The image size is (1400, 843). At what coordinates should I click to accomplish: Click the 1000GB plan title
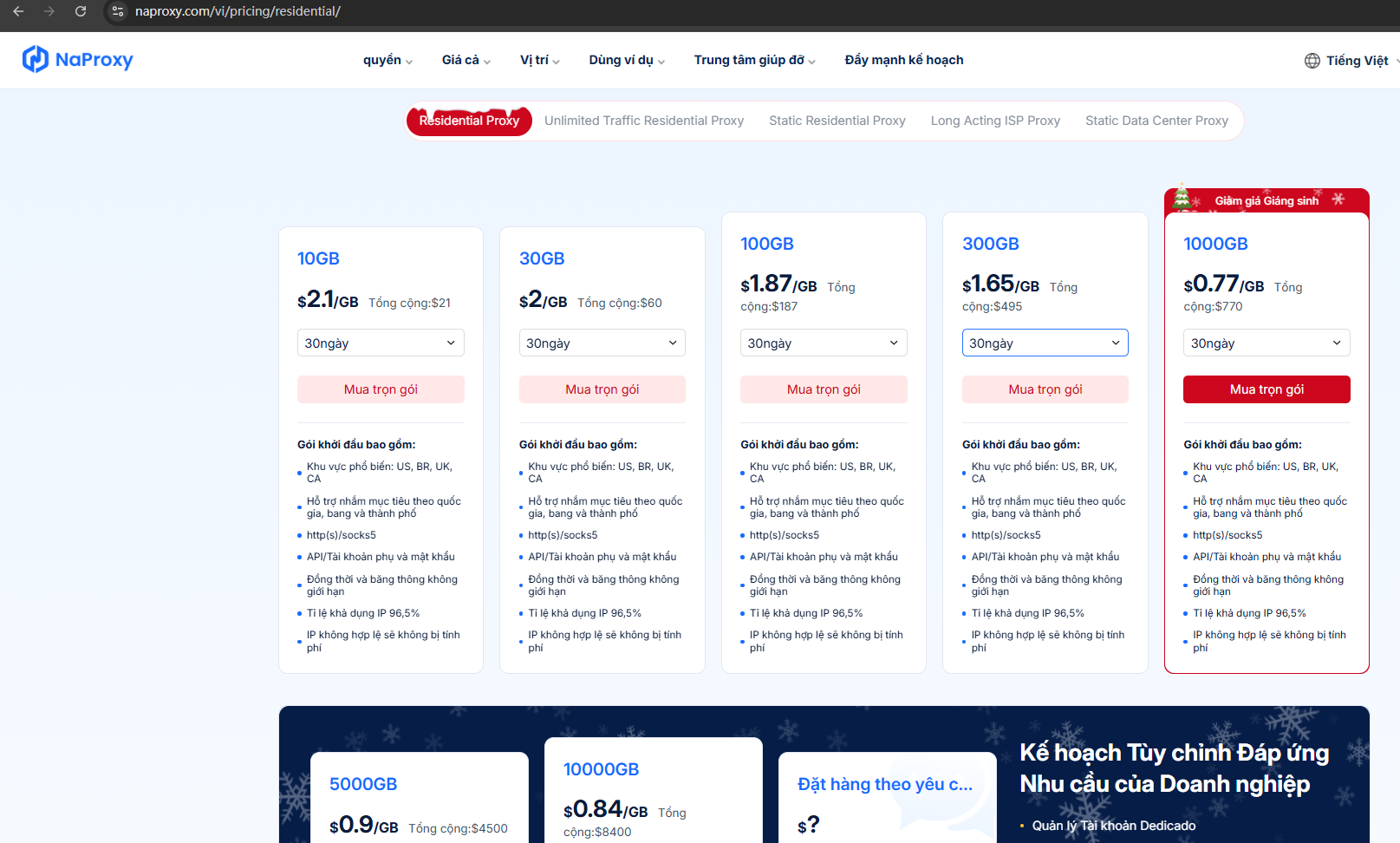point(1215,244)
